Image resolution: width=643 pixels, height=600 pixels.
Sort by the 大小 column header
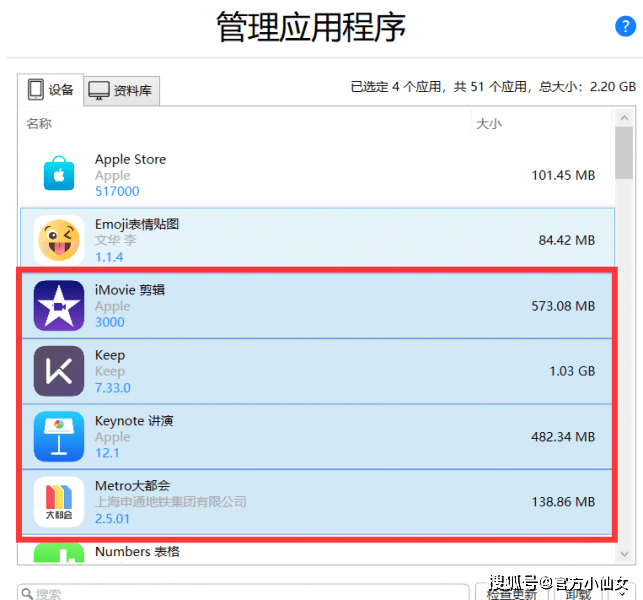tap(489, 123)
